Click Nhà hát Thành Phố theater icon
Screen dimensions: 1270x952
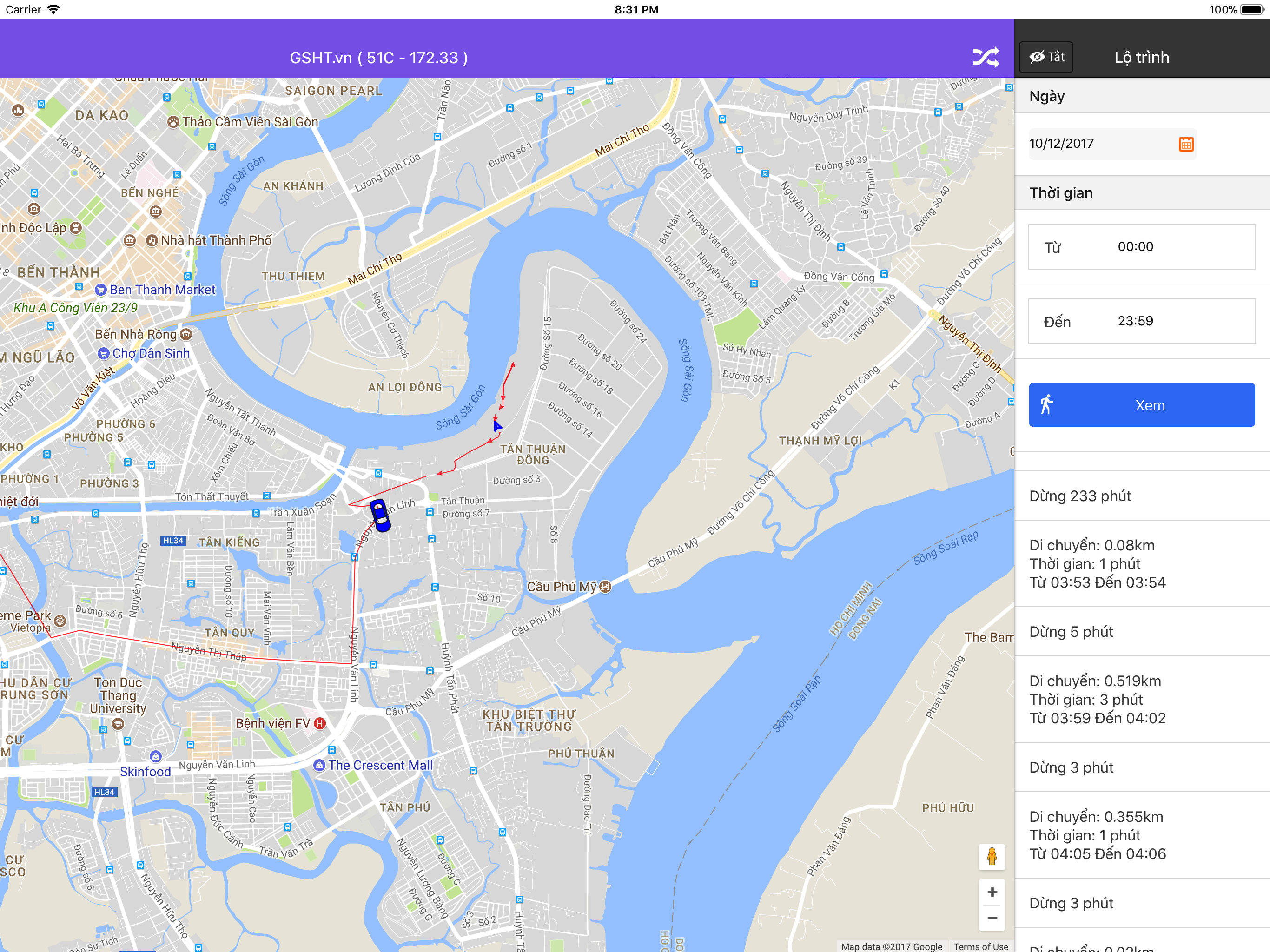(152, 240)
